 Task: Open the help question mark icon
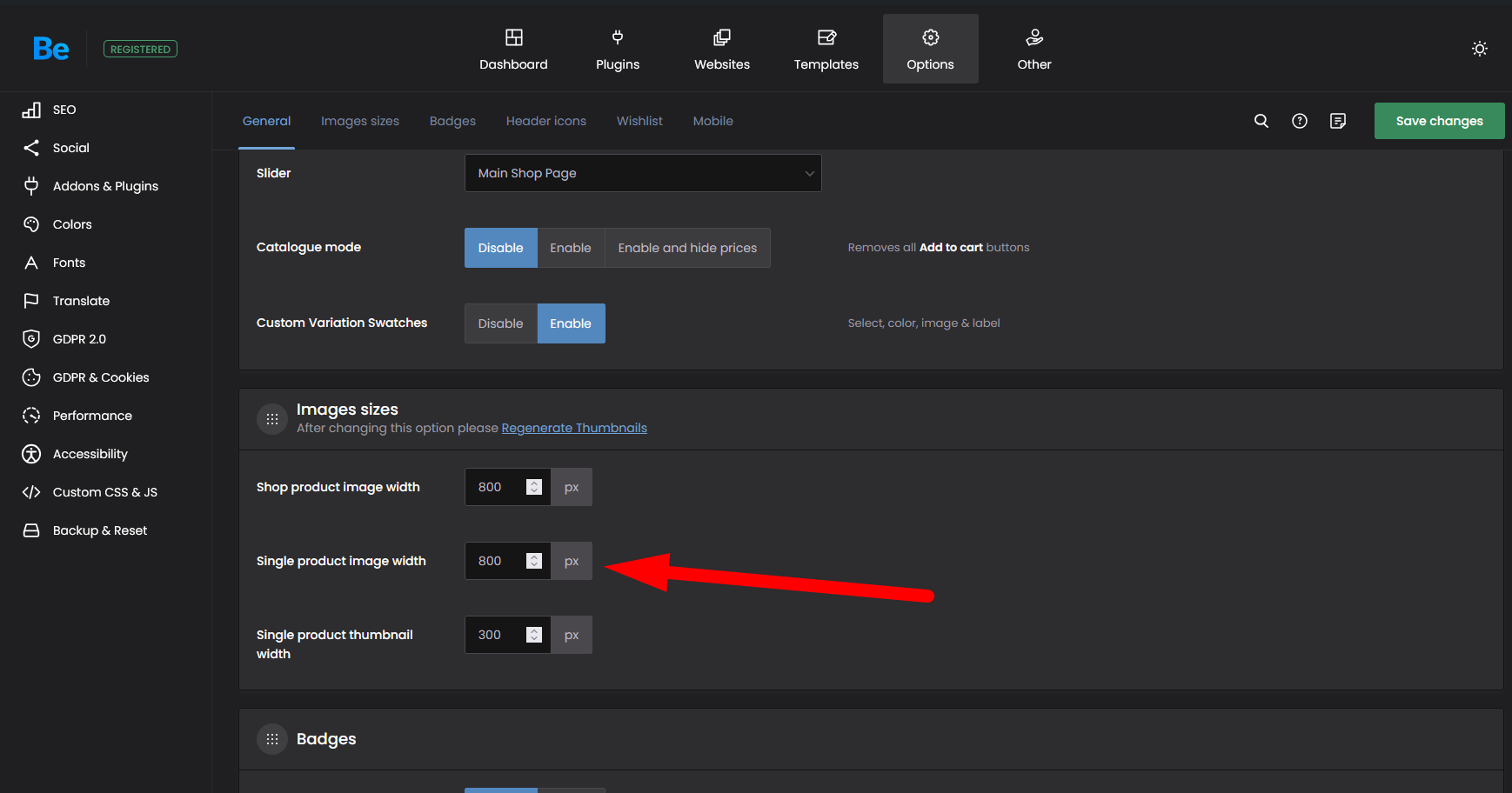(x=1299, y=121)
